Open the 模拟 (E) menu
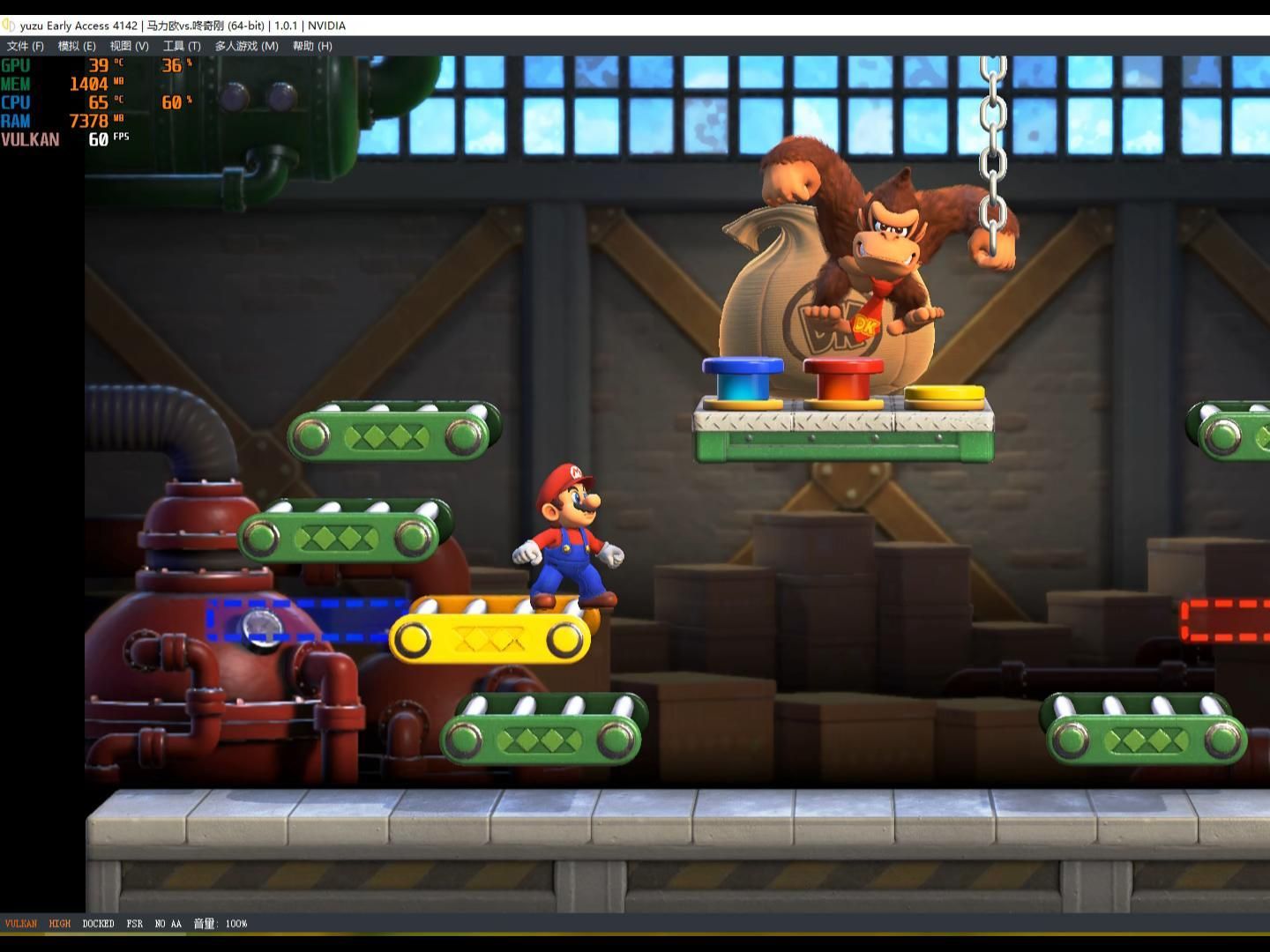The height and width of the screenshot is (952, 1270). [x=77, y=46]
